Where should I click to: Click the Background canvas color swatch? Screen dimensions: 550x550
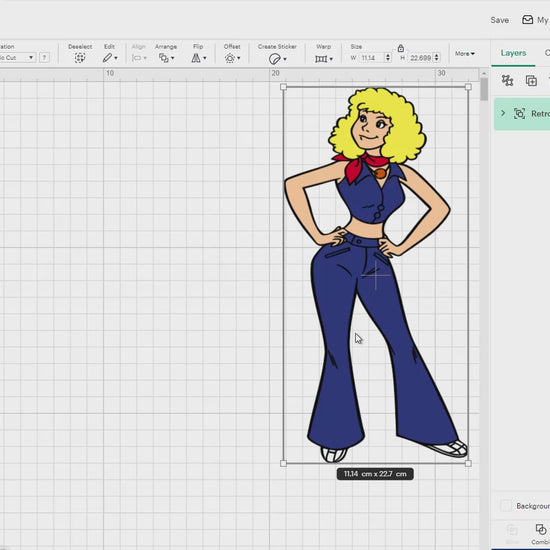pos(505,505)
